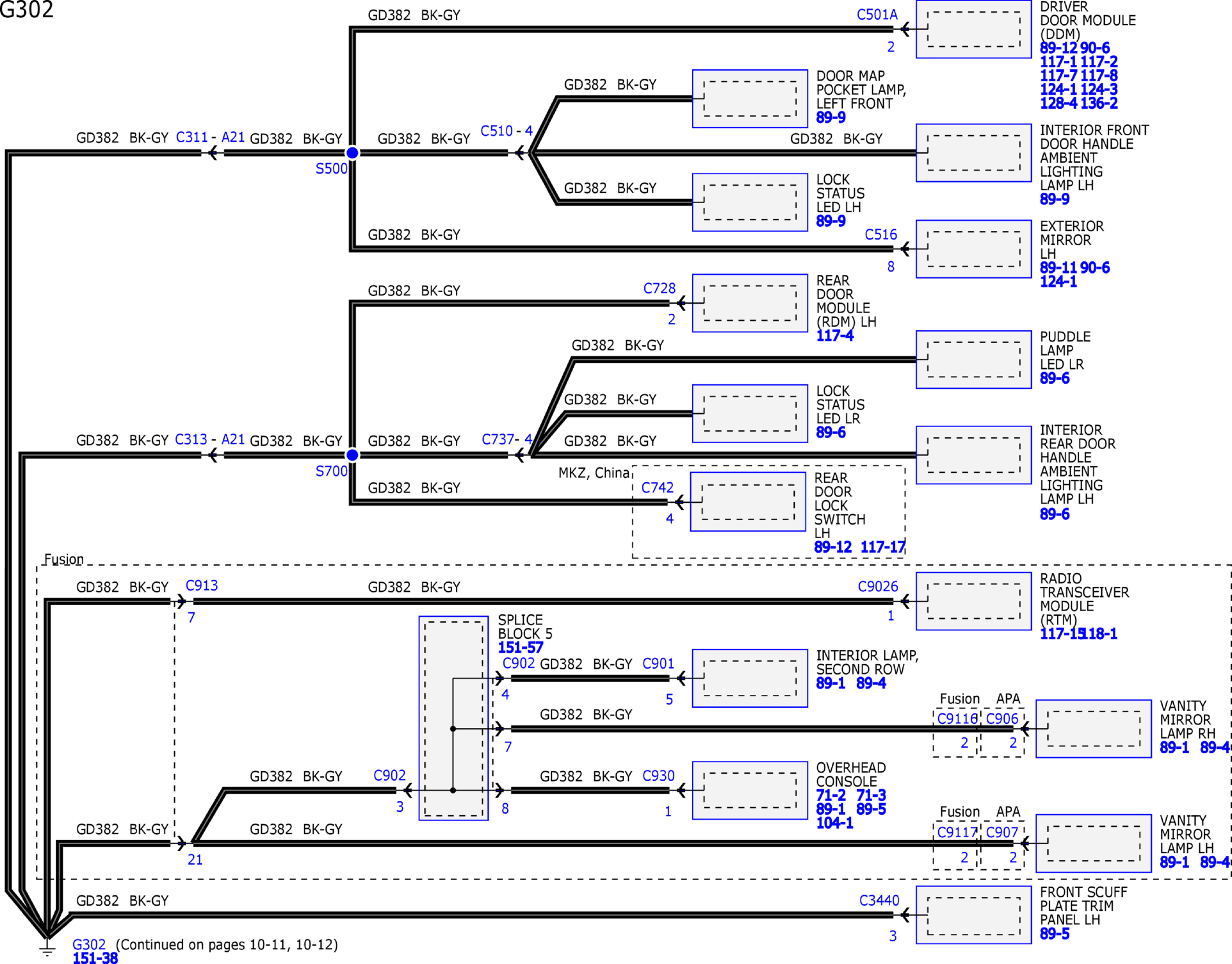Select the Front Scuff Plate Trim Panel box
The width and height of the screenshot is (1232, 964).
click(974, 915)
